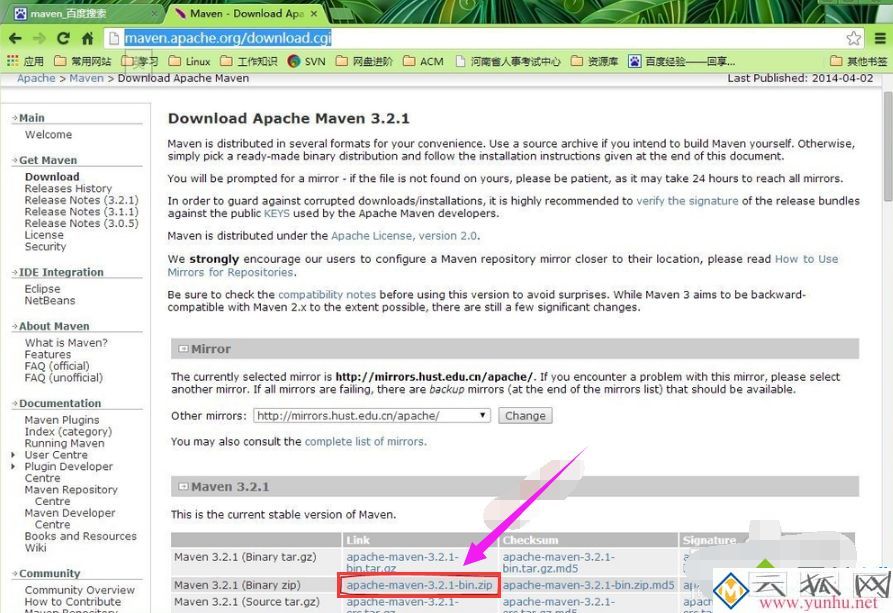893x613 pixels.
Task: Open the Features sidebar link
Action: coord(48,354)
